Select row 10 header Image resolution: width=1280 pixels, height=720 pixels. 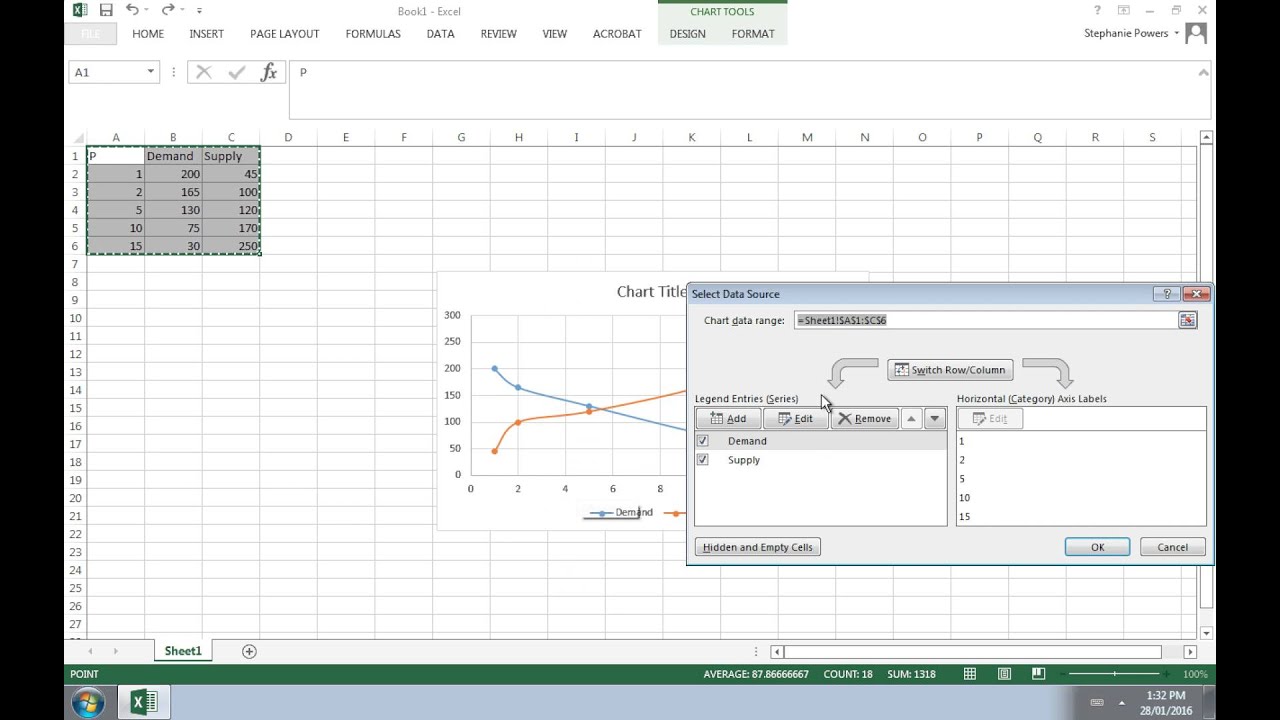click(75, 318)
